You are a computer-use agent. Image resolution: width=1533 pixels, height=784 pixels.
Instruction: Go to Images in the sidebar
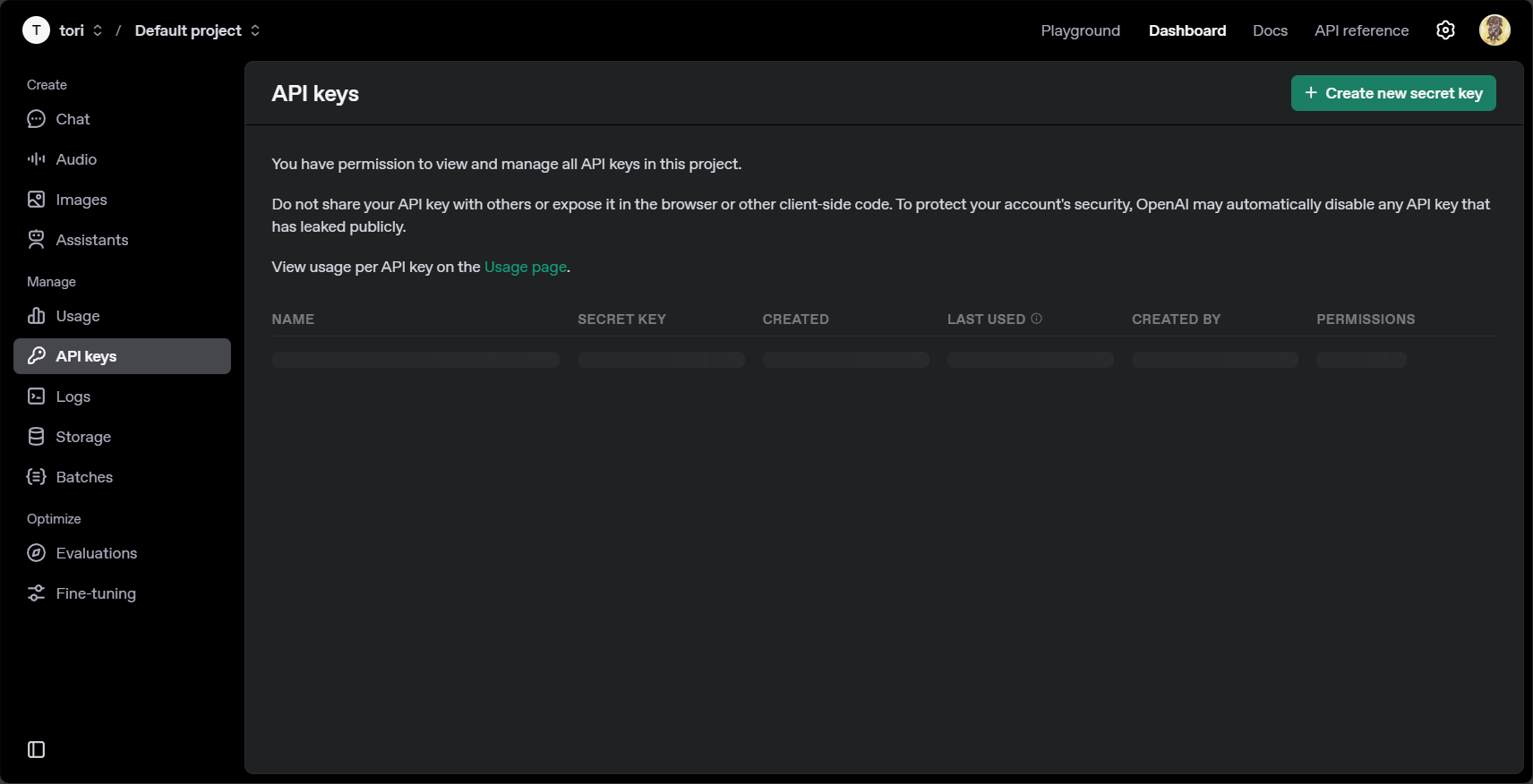coord(122,200)
